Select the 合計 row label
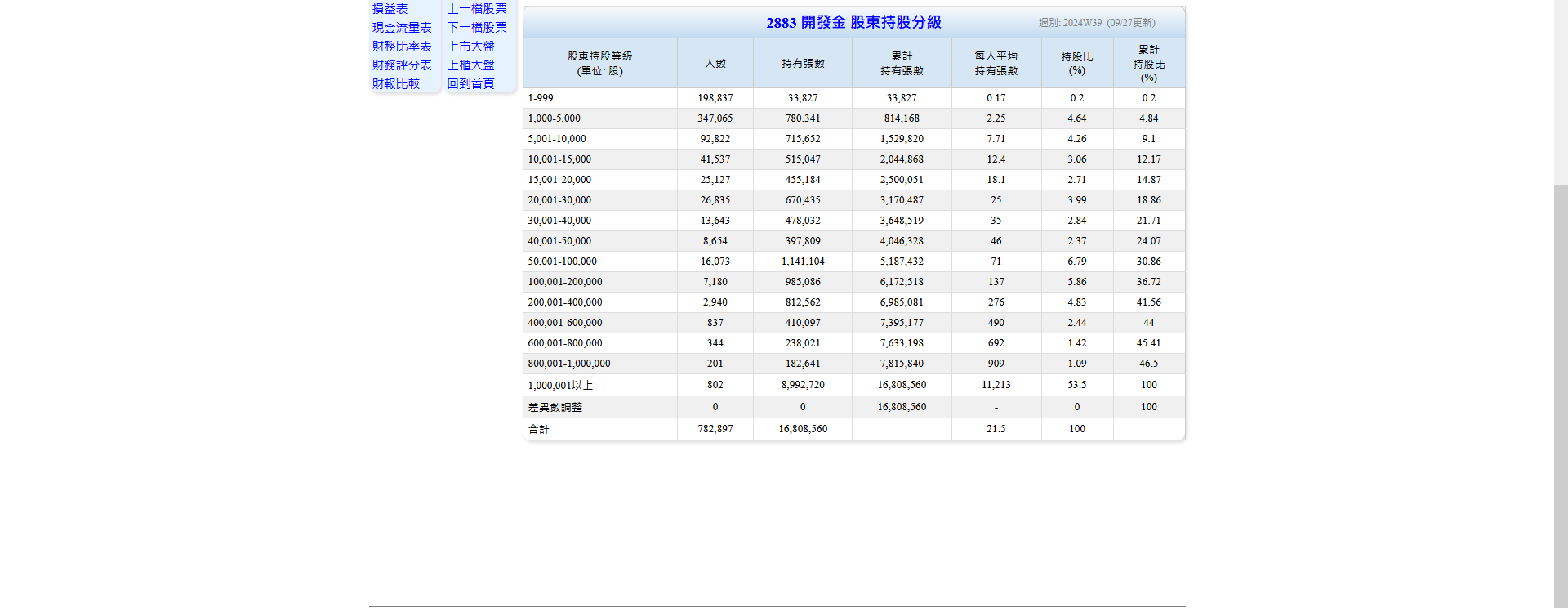 pyautogui.click(x=539, y=429)
